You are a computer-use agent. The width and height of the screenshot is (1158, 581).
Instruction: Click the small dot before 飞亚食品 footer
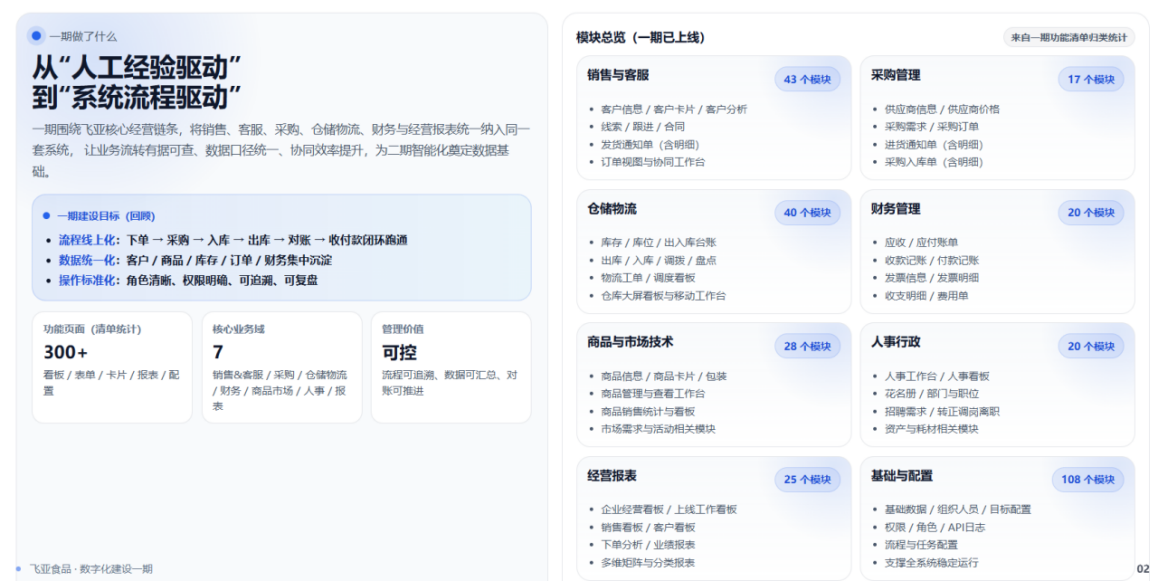[18, 569]
